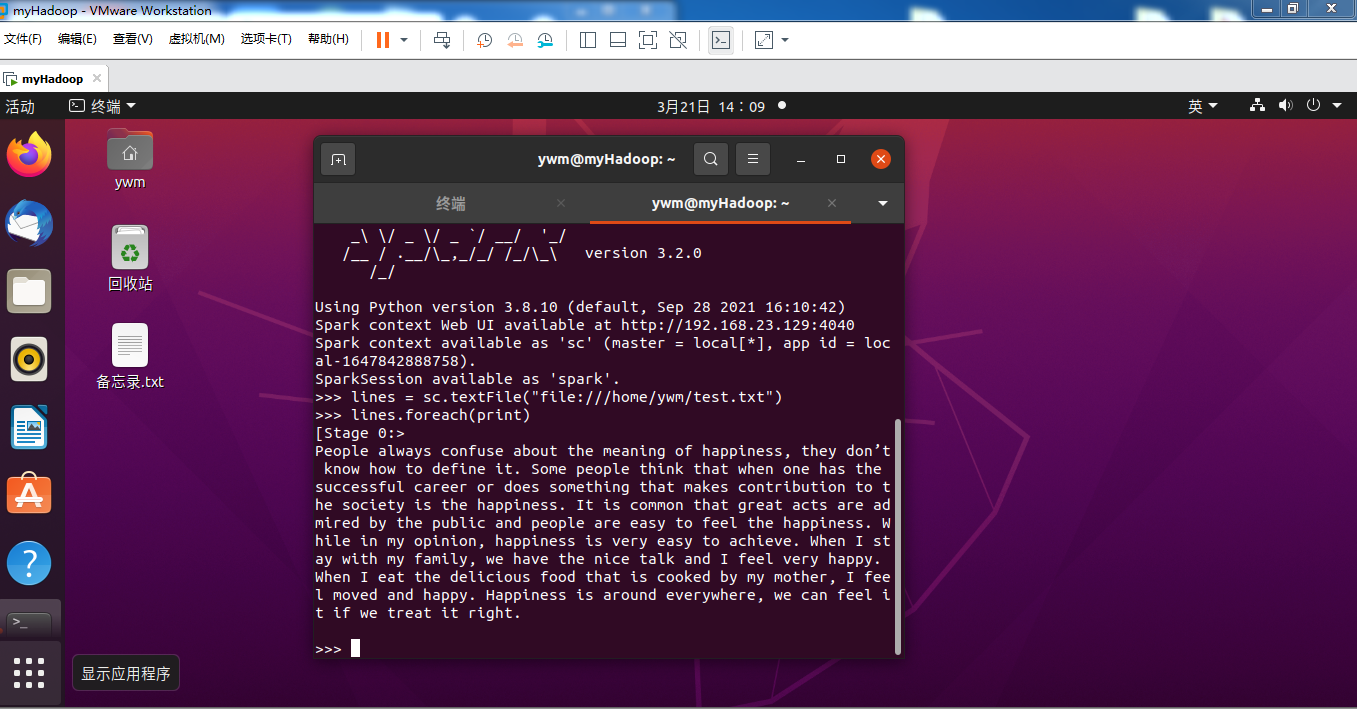Open the power system menu icon
This screenshot has height=710, width=1357.
pos(1313,106)
